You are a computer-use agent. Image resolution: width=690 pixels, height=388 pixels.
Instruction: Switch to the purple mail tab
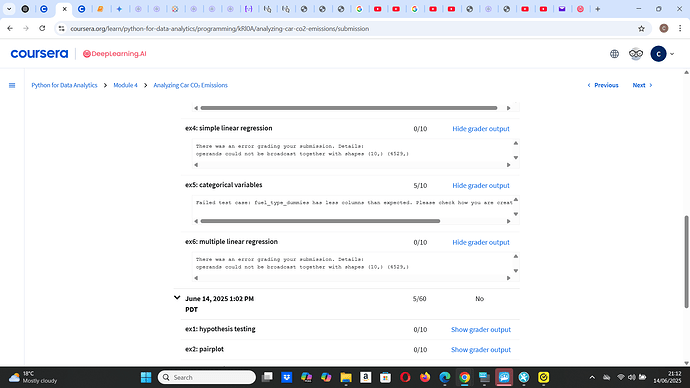pyautogui.click(x=562, y=9)
